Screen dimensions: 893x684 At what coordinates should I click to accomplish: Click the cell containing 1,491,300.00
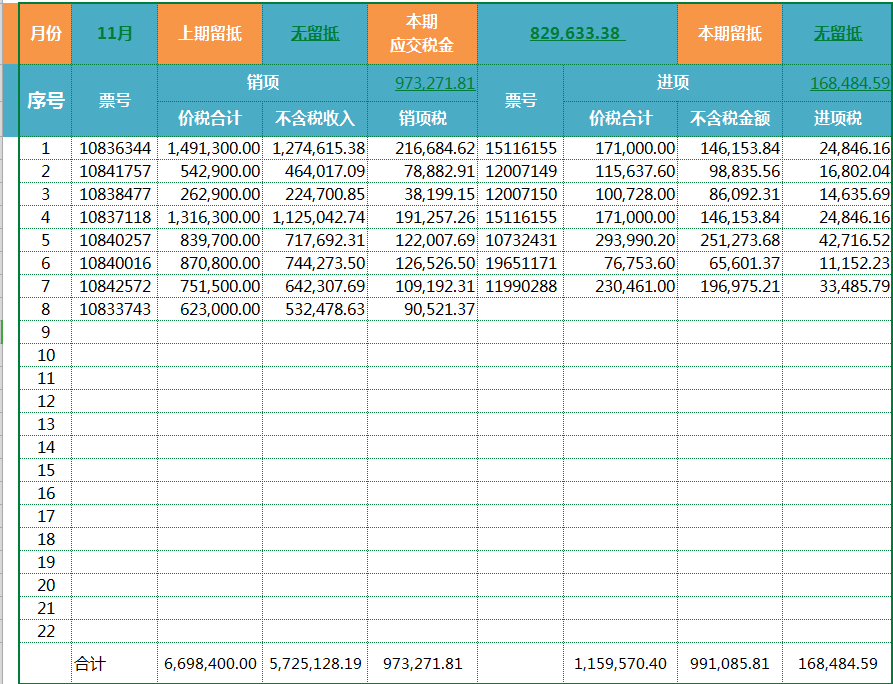[x=210, y=149]
